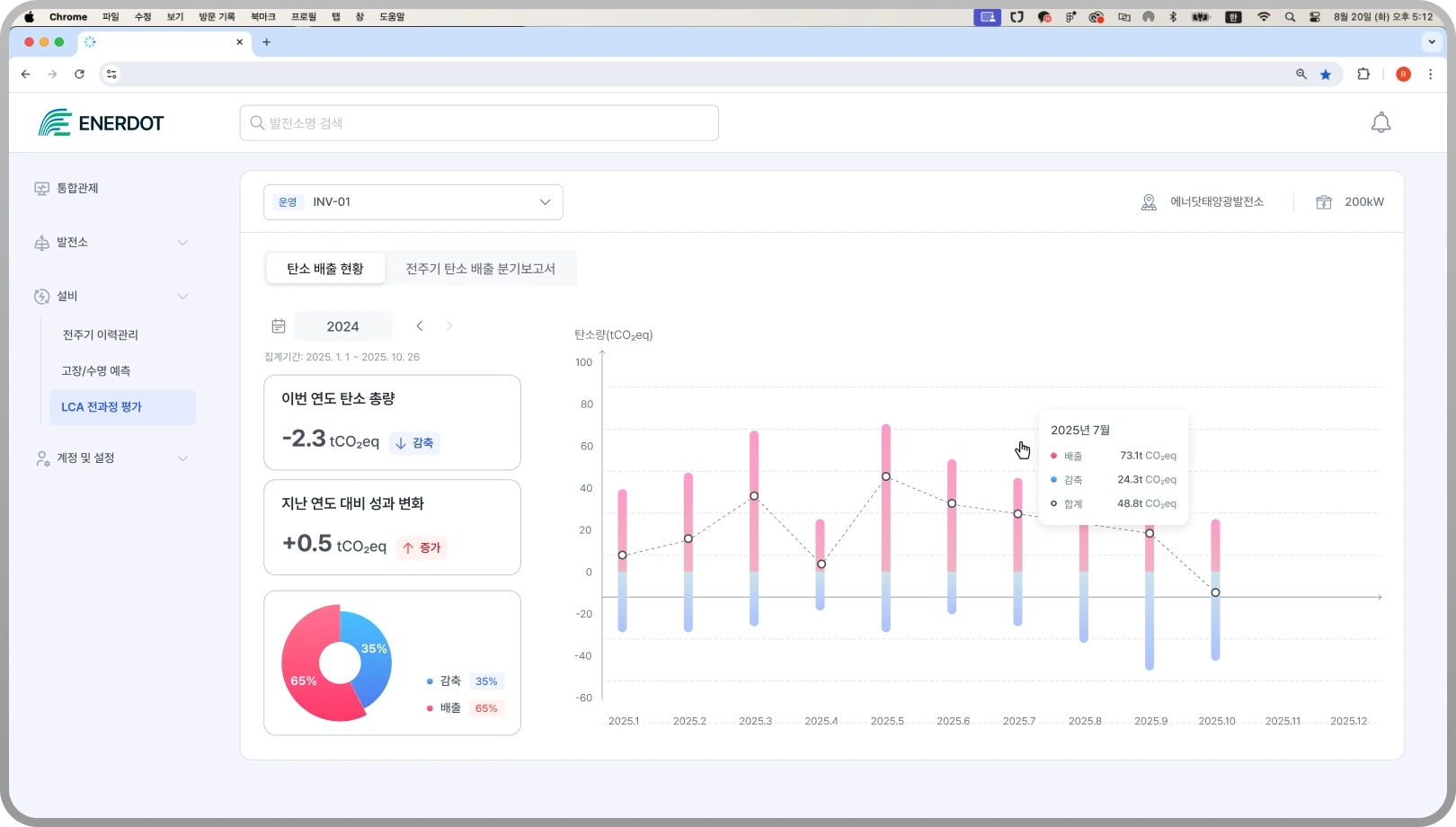Click the 65% pink donut segment

[x=304, y=680]
